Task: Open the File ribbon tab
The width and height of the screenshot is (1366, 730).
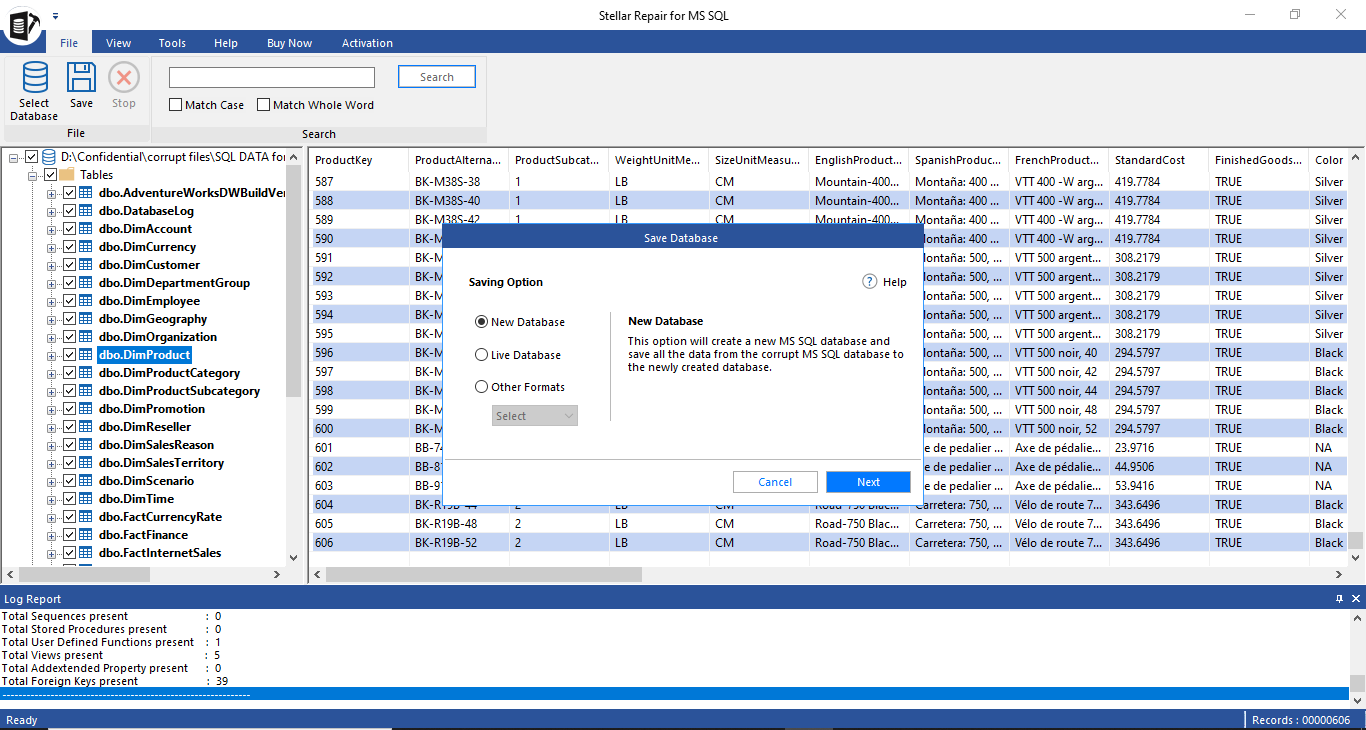Action: [68, 43]
